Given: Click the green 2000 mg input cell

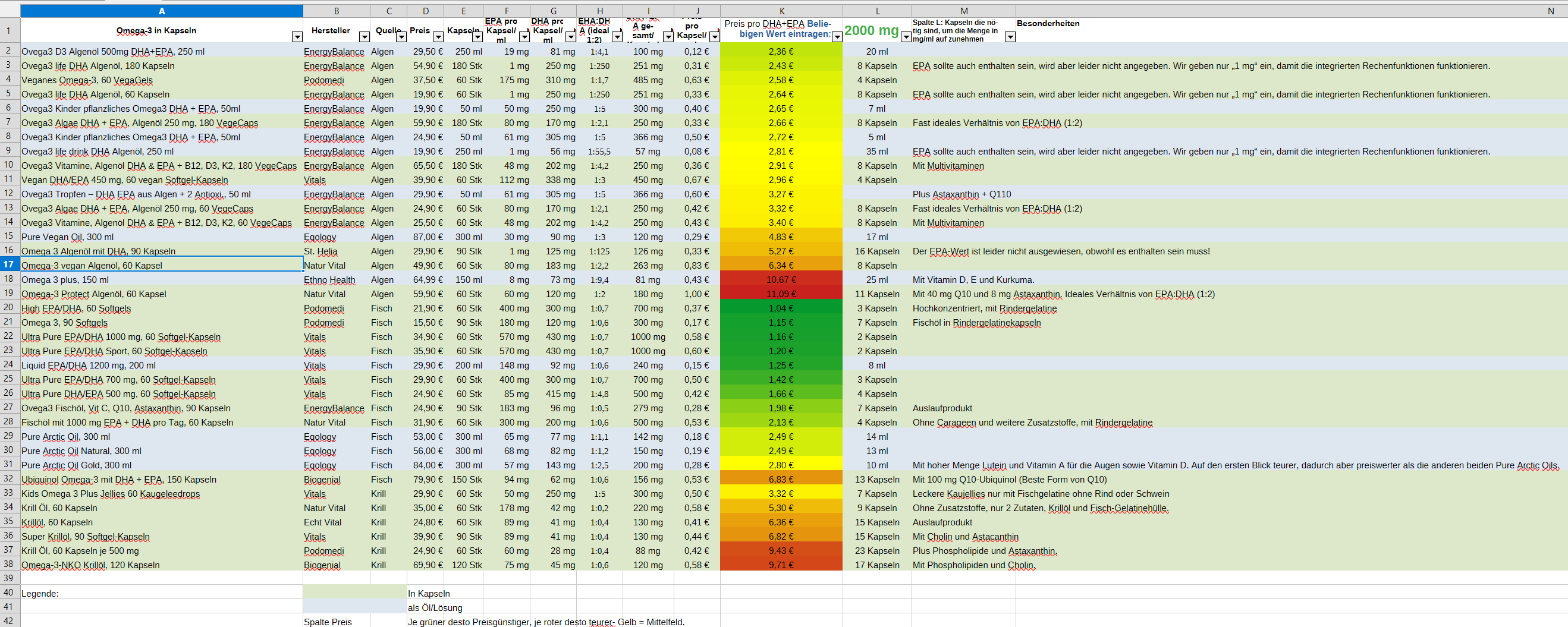Looking at the screenshot, I should tap(871, 30).
